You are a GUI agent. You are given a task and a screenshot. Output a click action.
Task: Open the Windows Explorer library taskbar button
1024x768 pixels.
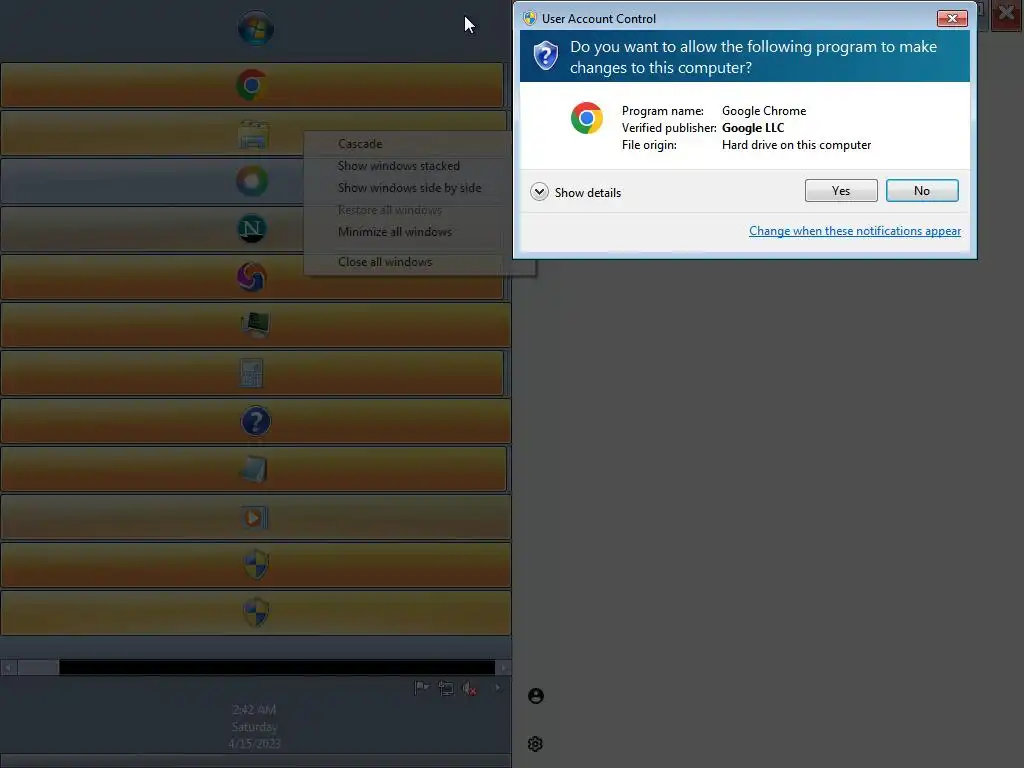(x=253, y=133)
